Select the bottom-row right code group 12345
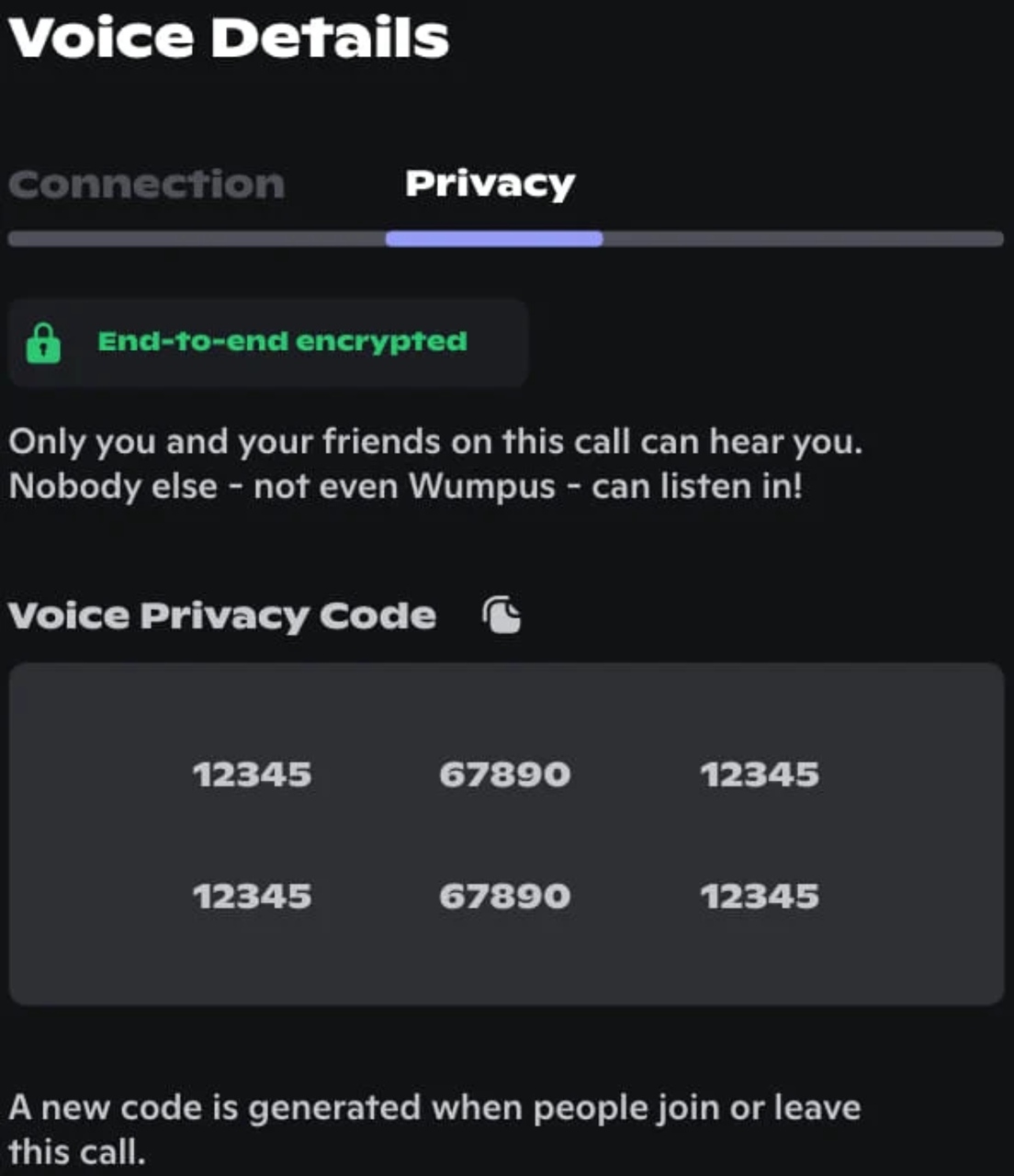Image resolution: width=1014 pixels, height=1176 pixels. pos(760,896)
